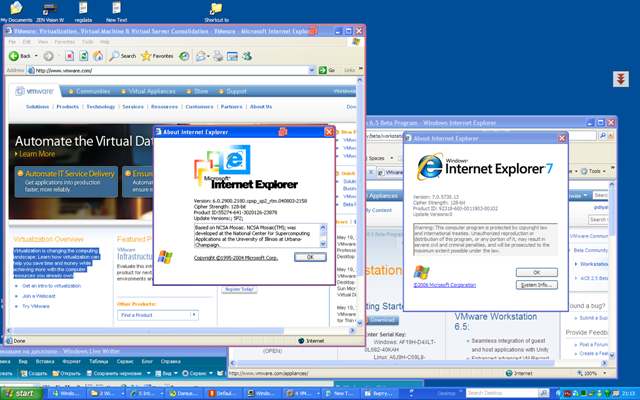
Task: Click System Info button in IE7 About dialog
Action: pyautogui.click(x=537, y=285)
